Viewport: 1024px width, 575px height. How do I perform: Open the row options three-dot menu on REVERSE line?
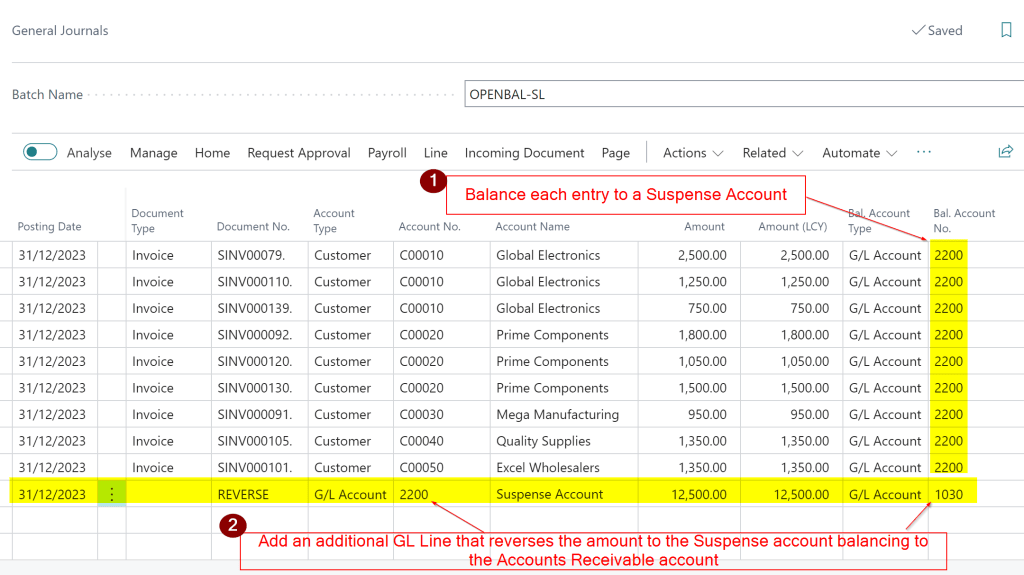111,494
